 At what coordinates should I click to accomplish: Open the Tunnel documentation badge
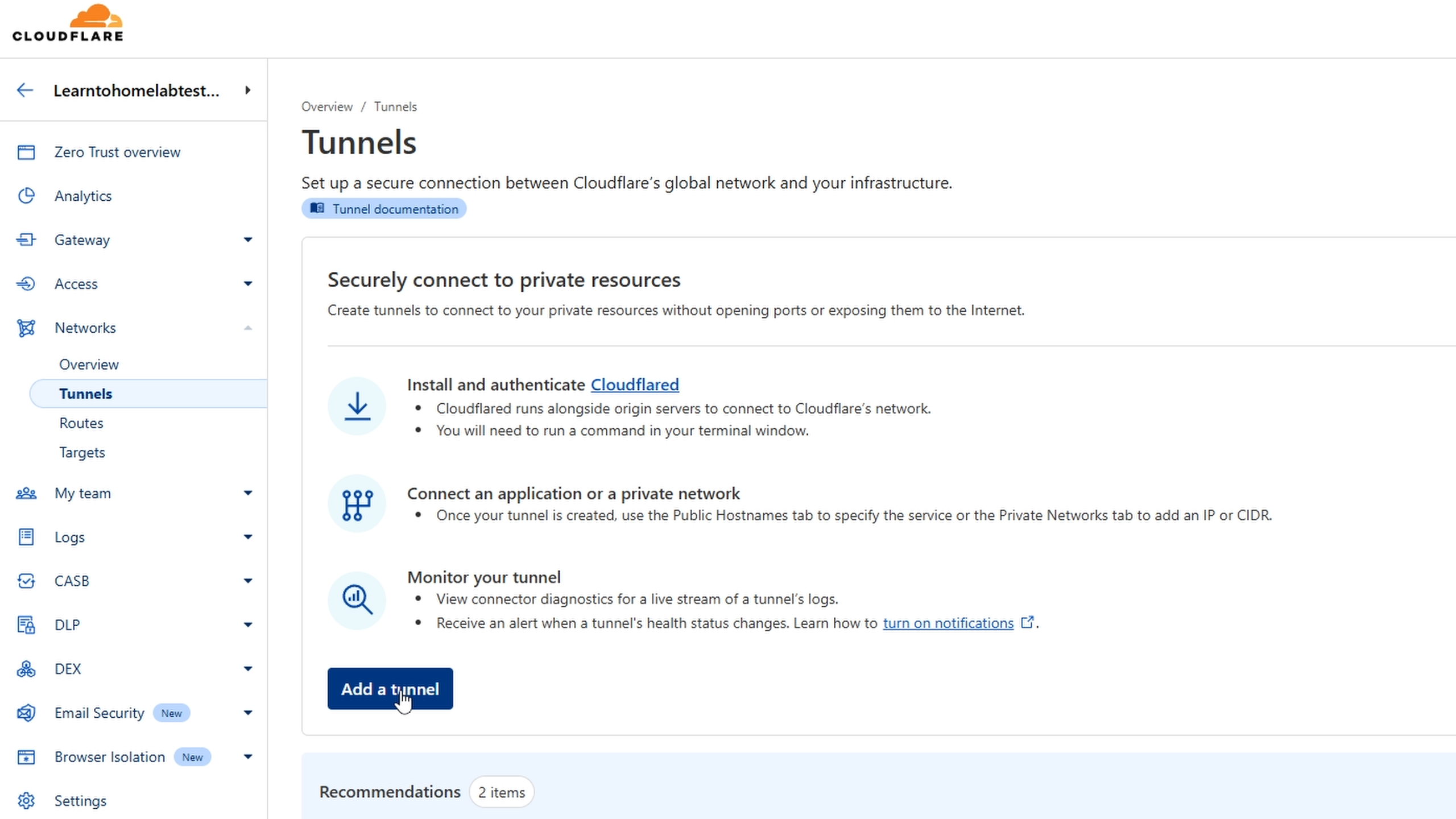point(384,209)
